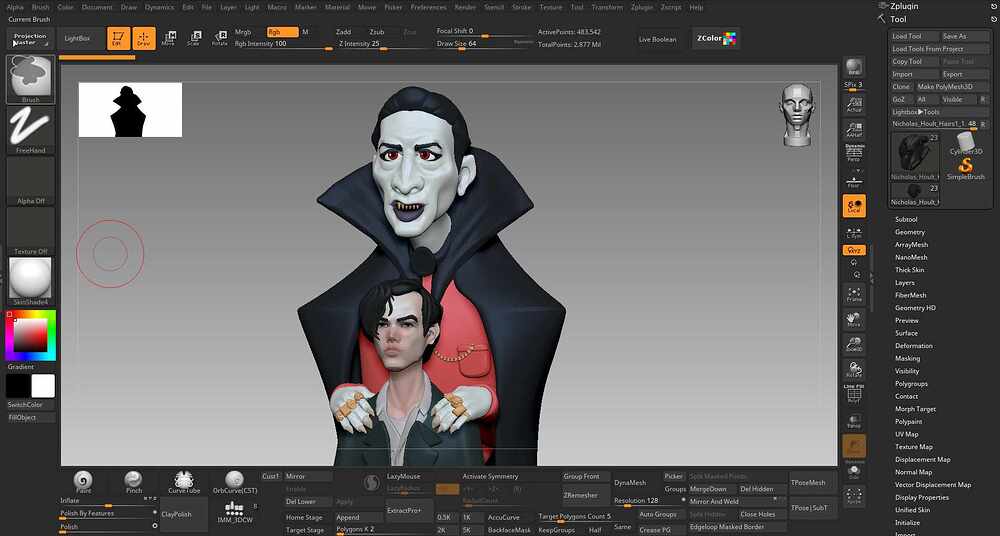This screenshot has height=536, width=1000.
Task: Expand the ArrayMesh section
Action: (911, 245)
